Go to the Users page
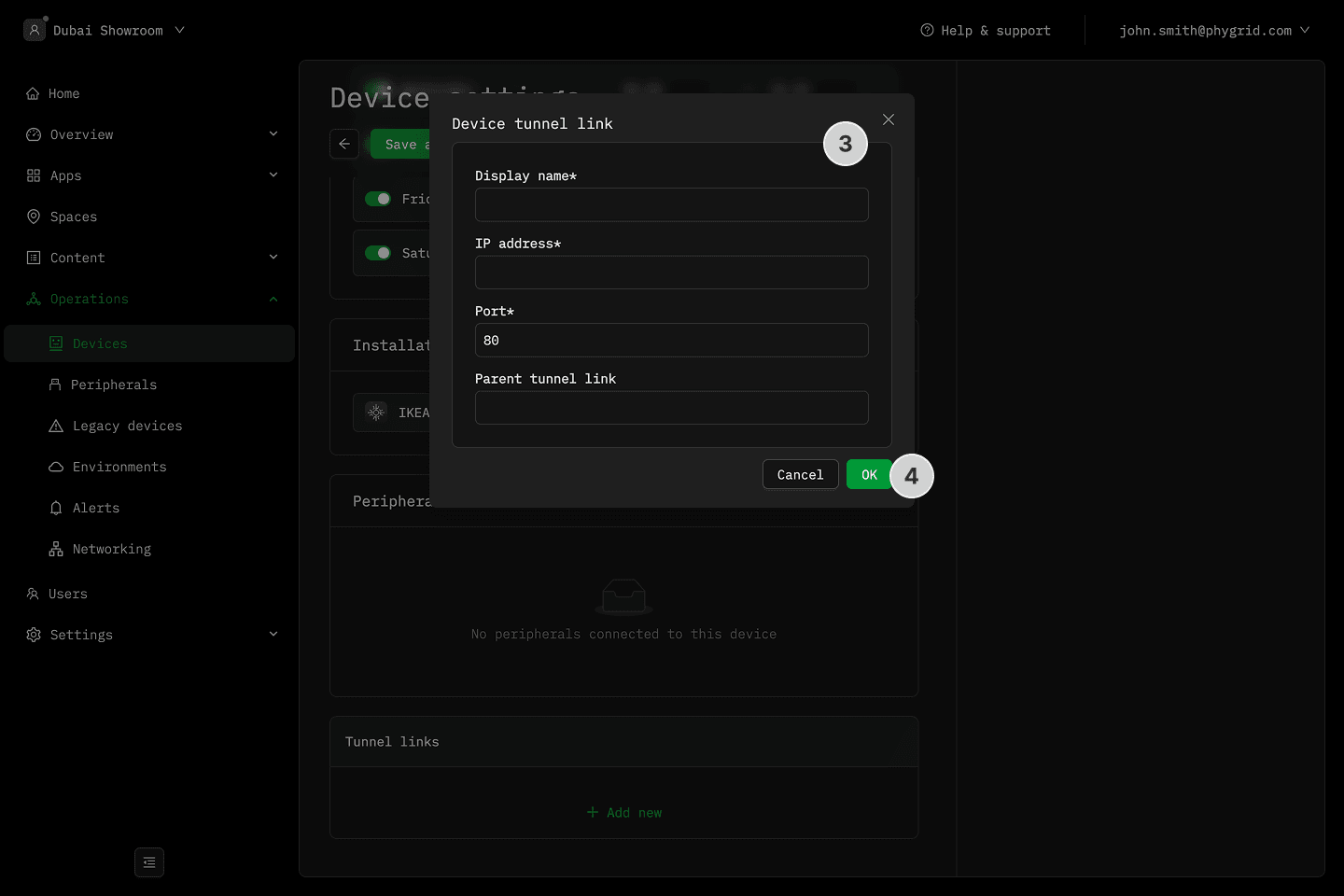This screenshot has height=896, width=1344. pos(67,594)
